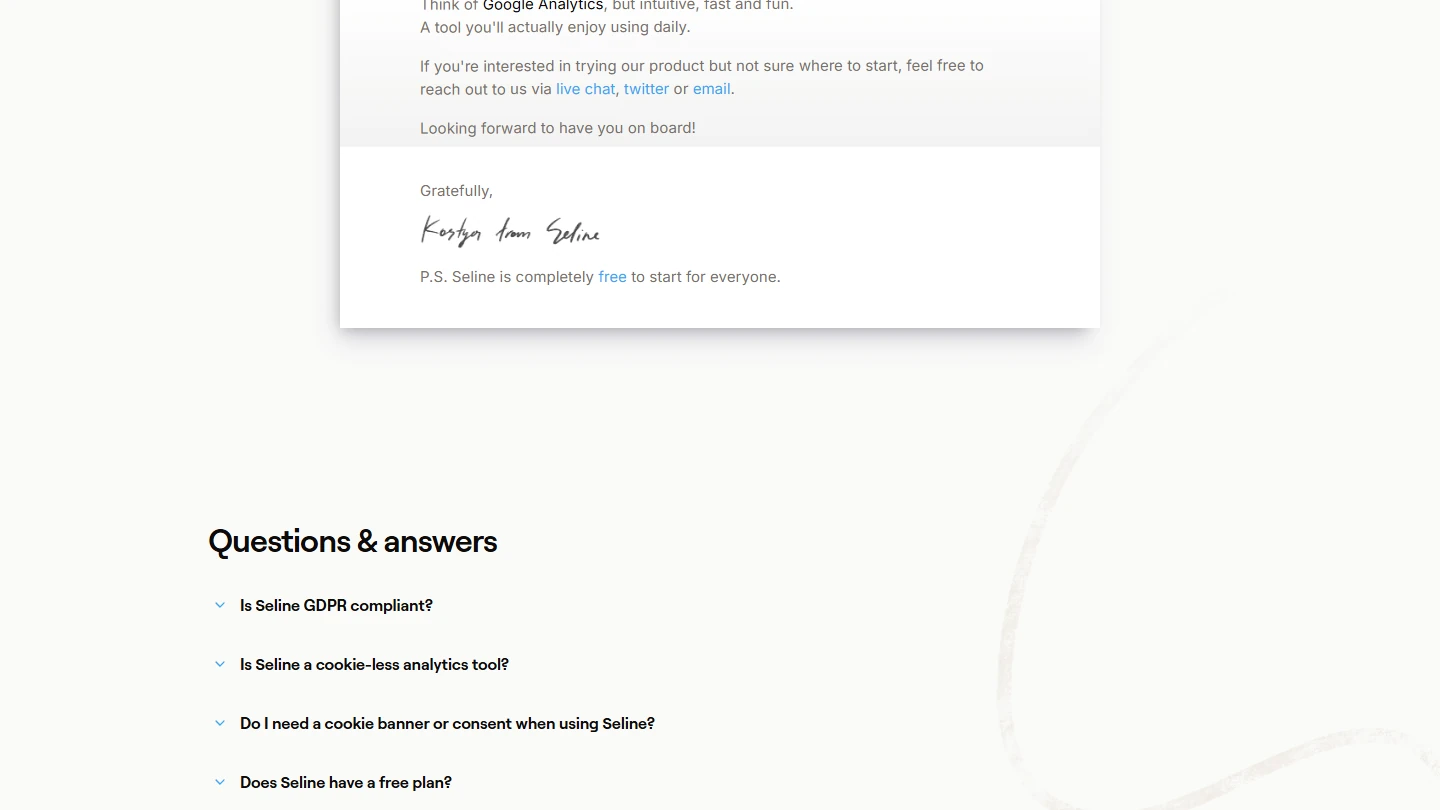Expand the free plan question chevron
Viewport: 1440px width, 810px height.
pos(220,782)
